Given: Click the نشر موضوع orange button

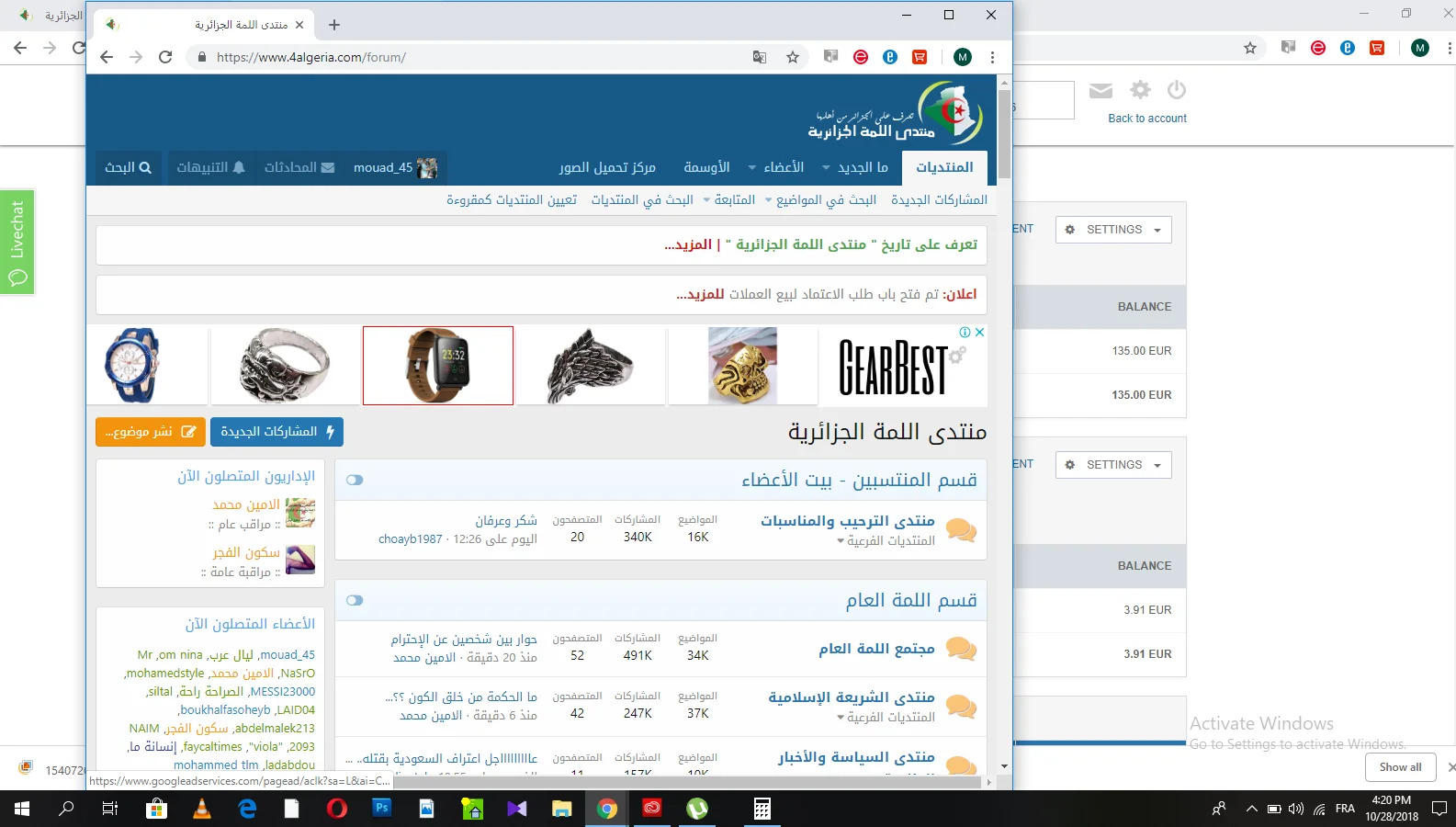Looking at the screenshot, I should 150,432.
